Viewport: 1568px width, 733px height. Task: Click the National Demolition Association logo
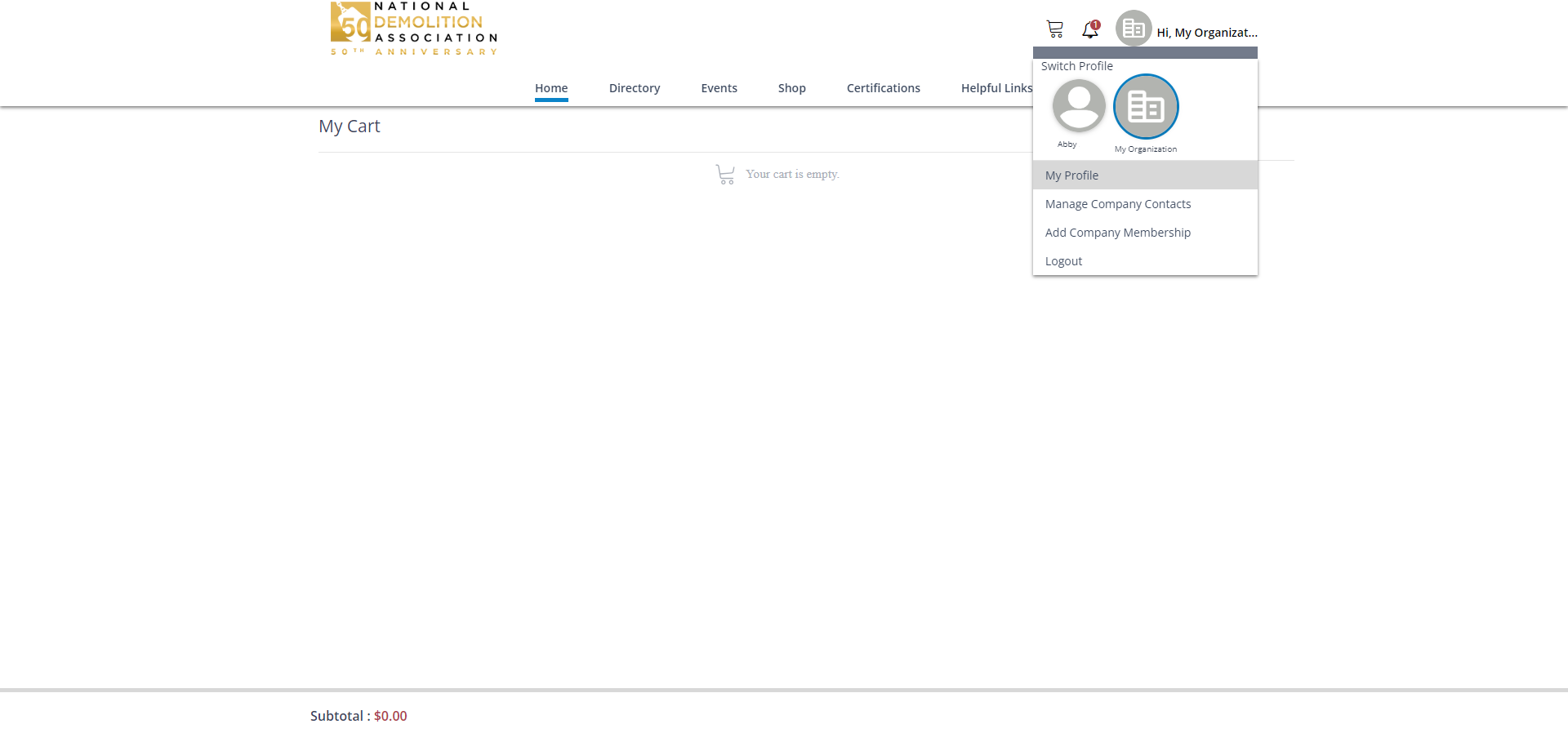pos(414,29)
